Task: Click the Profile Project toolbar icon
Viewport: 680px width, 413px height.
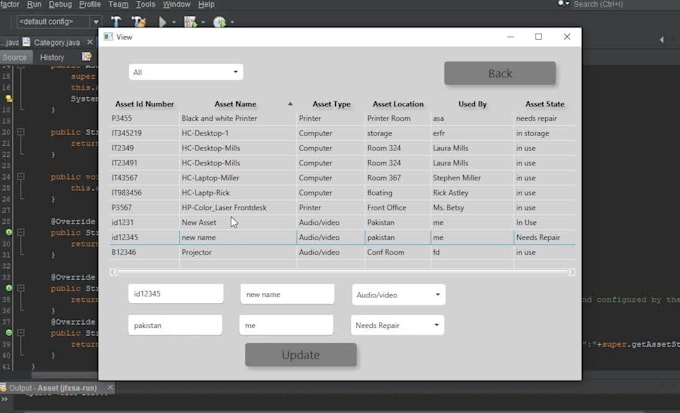Action: [219, 21]
